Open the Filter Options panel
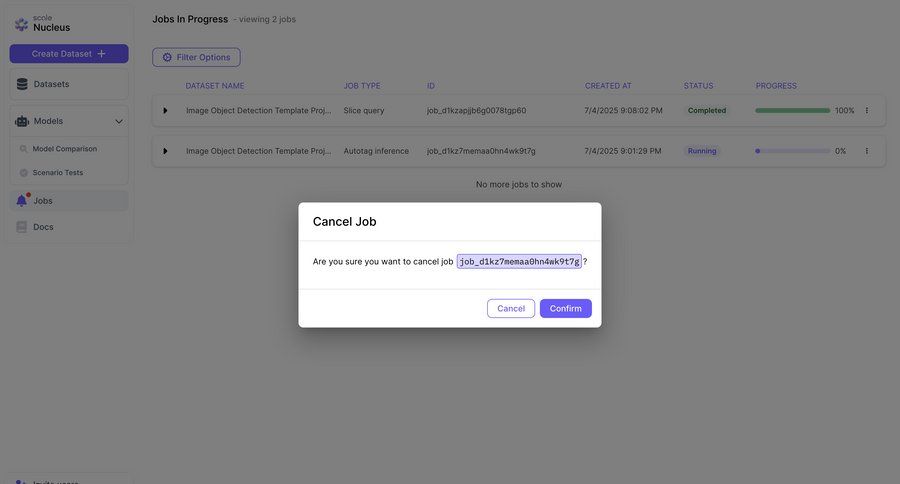The height and width of the screenshot is (484, 900). [196, 57]
